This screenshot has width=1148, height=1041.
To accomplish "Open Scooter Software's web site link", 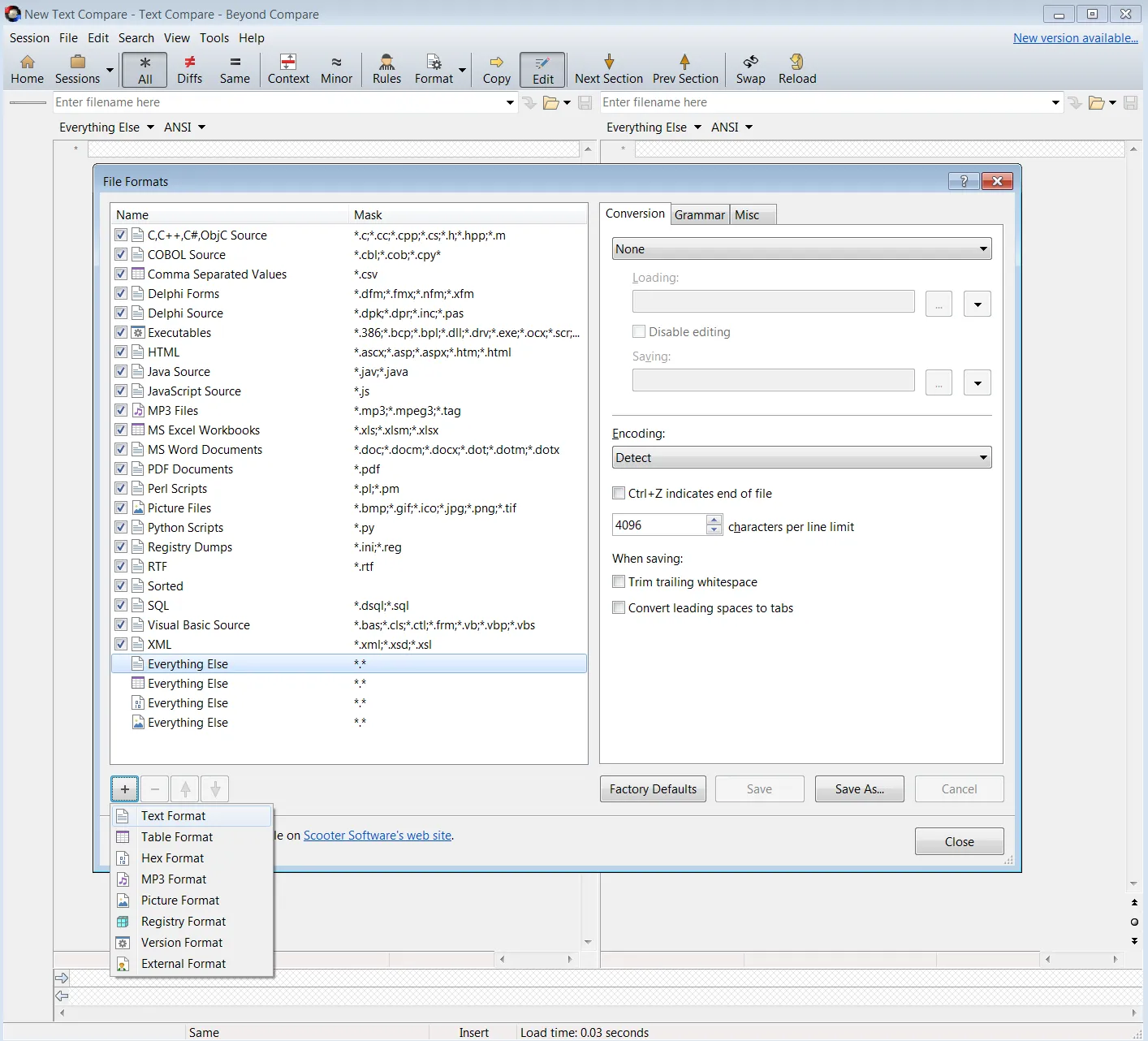I will [378, 835].
